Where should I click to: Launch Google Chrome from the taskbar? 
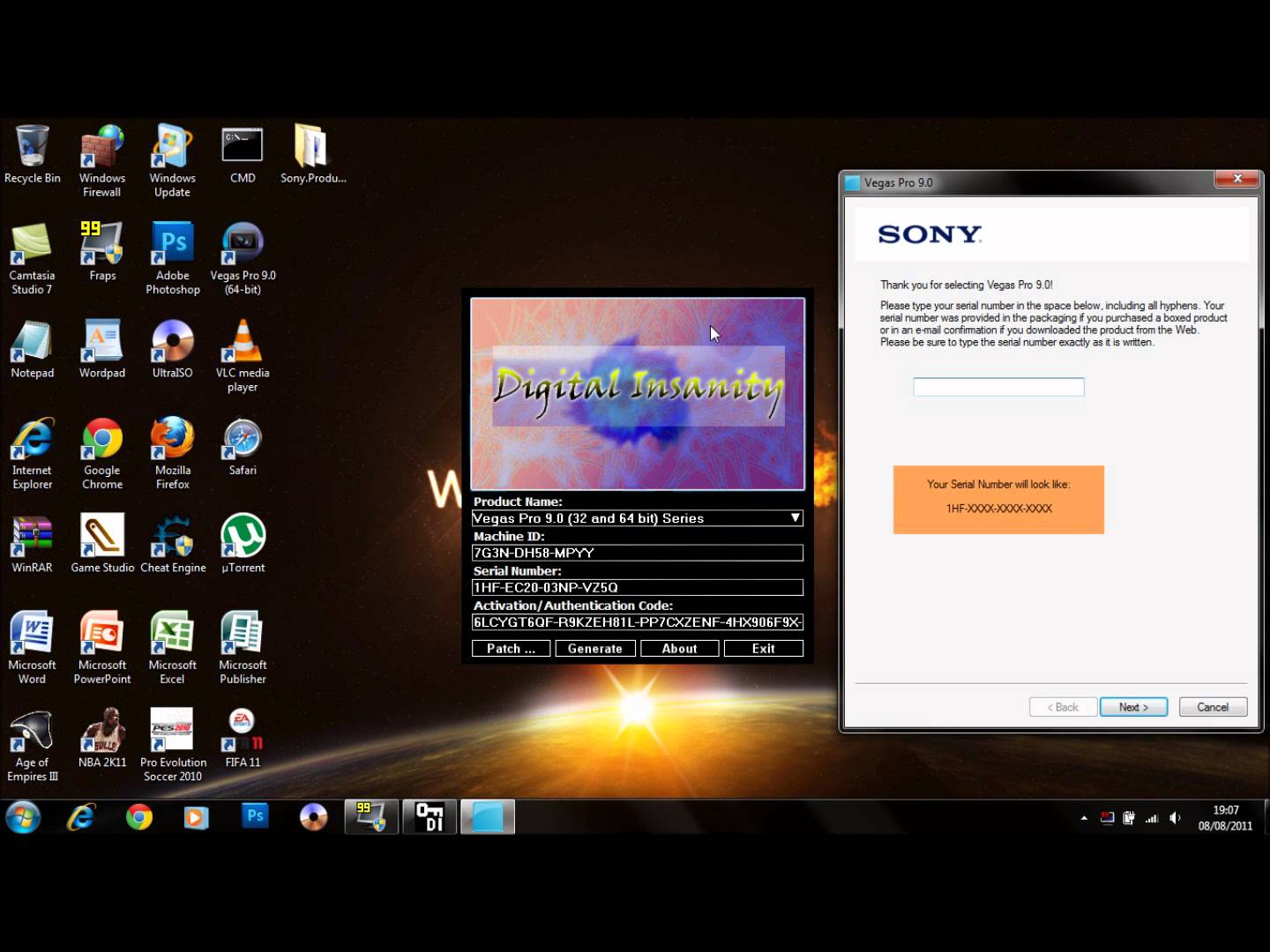[x=138, y=818]
